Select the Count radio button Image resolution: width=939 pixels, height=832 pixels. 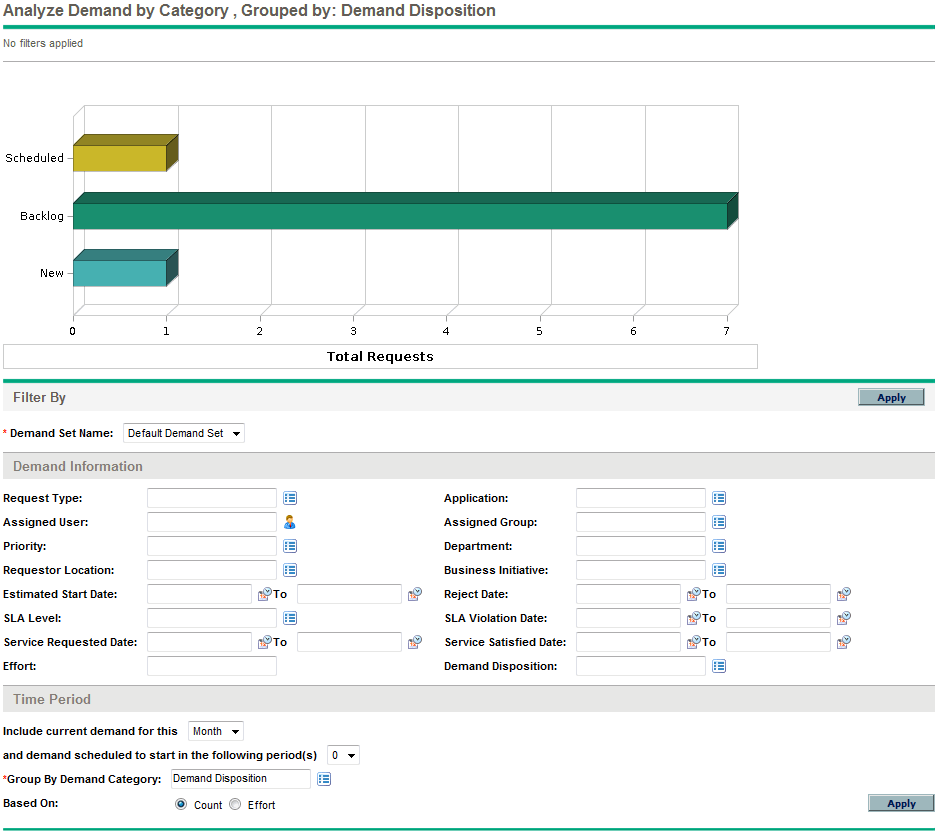[x=181, y=804]
